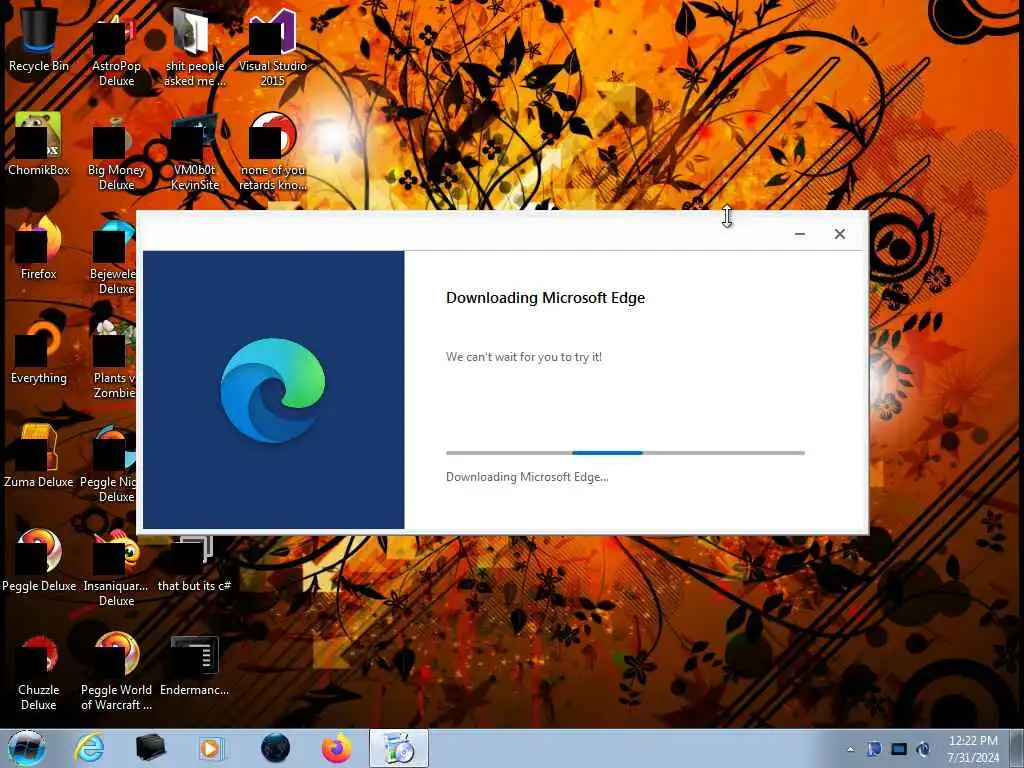The image size is (1024, 768).
Task: Open Windows Media Player from taskbar
Action: pyautogui.click(x=212, y=748)
